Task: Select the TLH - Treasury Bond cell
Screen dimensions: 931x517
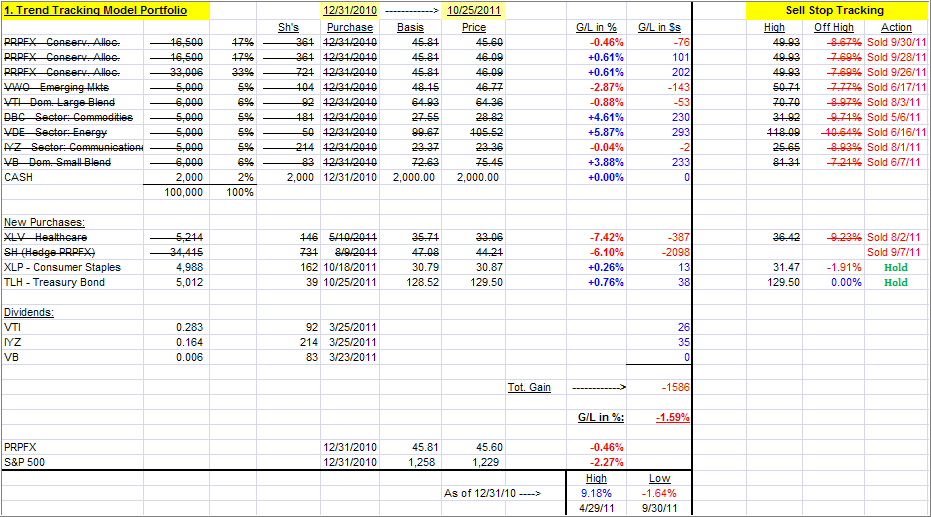Action: click(54, 283)
